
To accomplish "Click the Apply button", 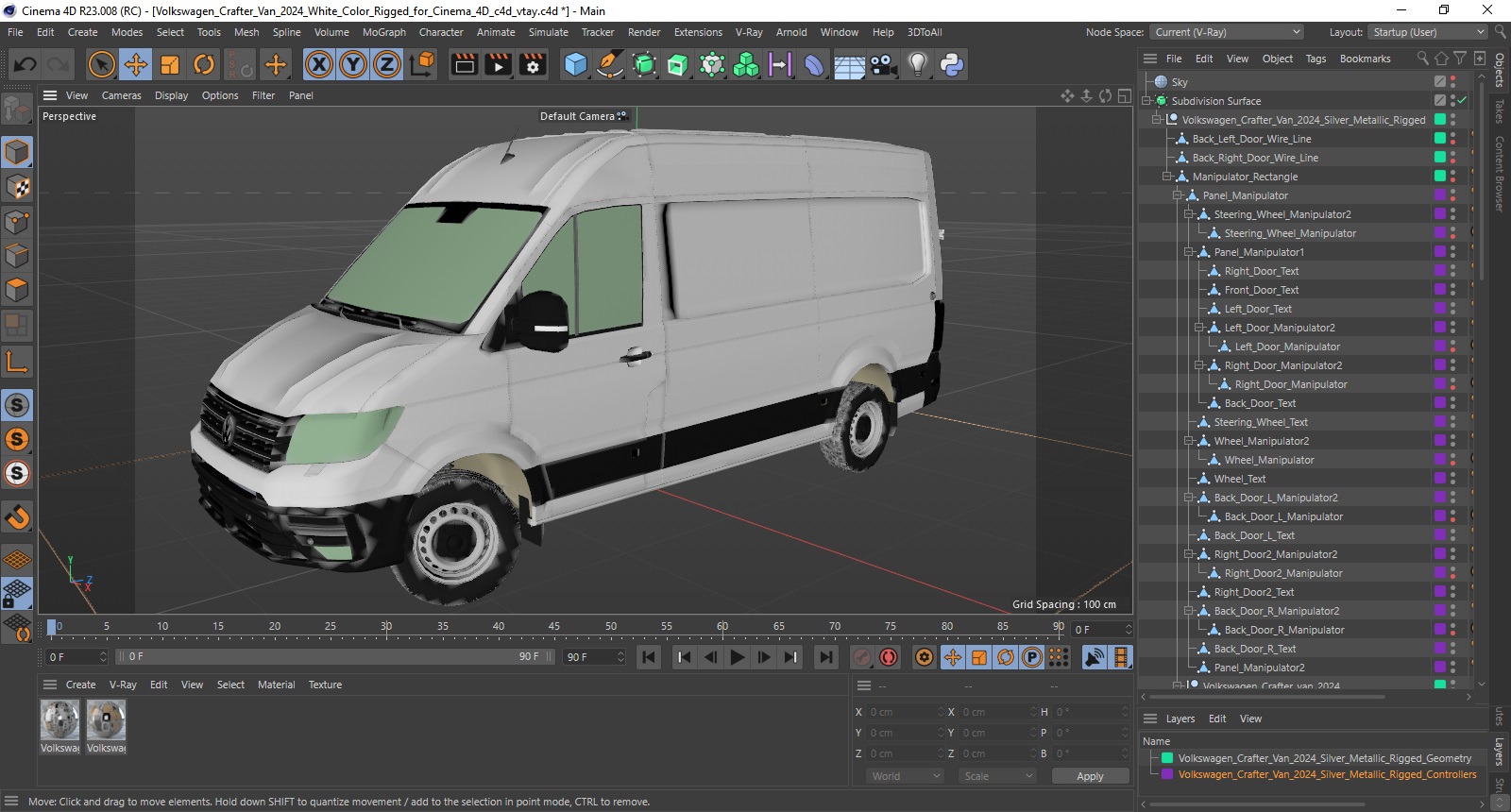I will point(1090,776).
